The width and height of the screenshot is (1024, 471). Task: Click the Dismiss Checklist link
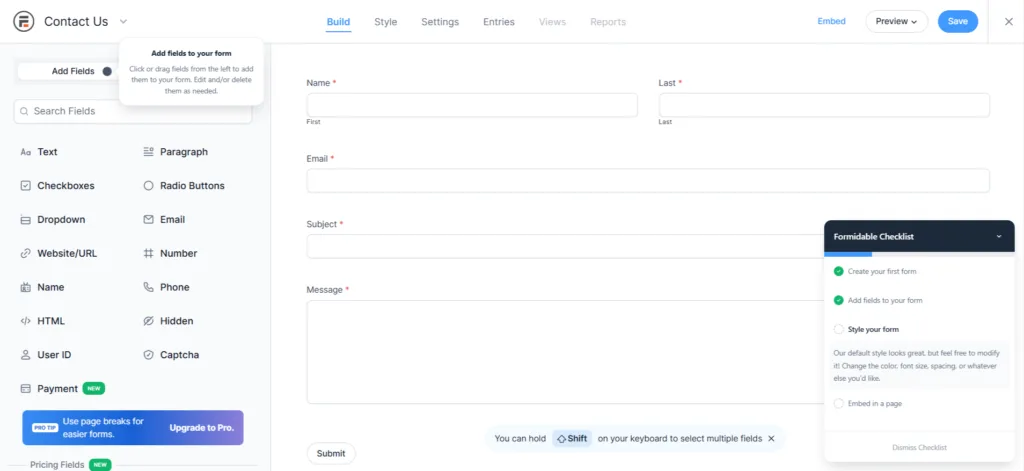(919, 447)
